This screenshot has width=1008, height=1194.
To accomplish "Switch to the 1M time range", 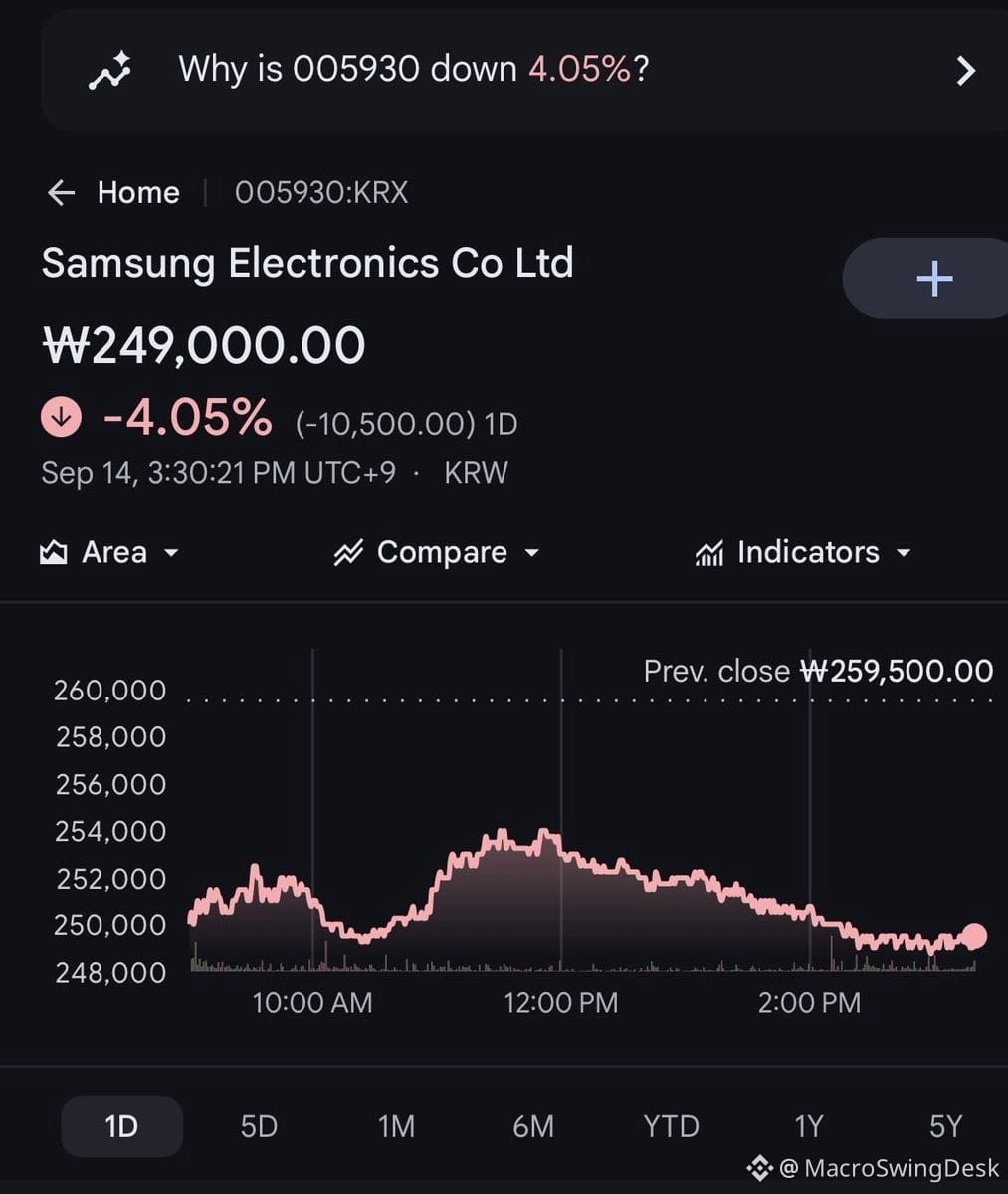I will tap(396, 1126).
